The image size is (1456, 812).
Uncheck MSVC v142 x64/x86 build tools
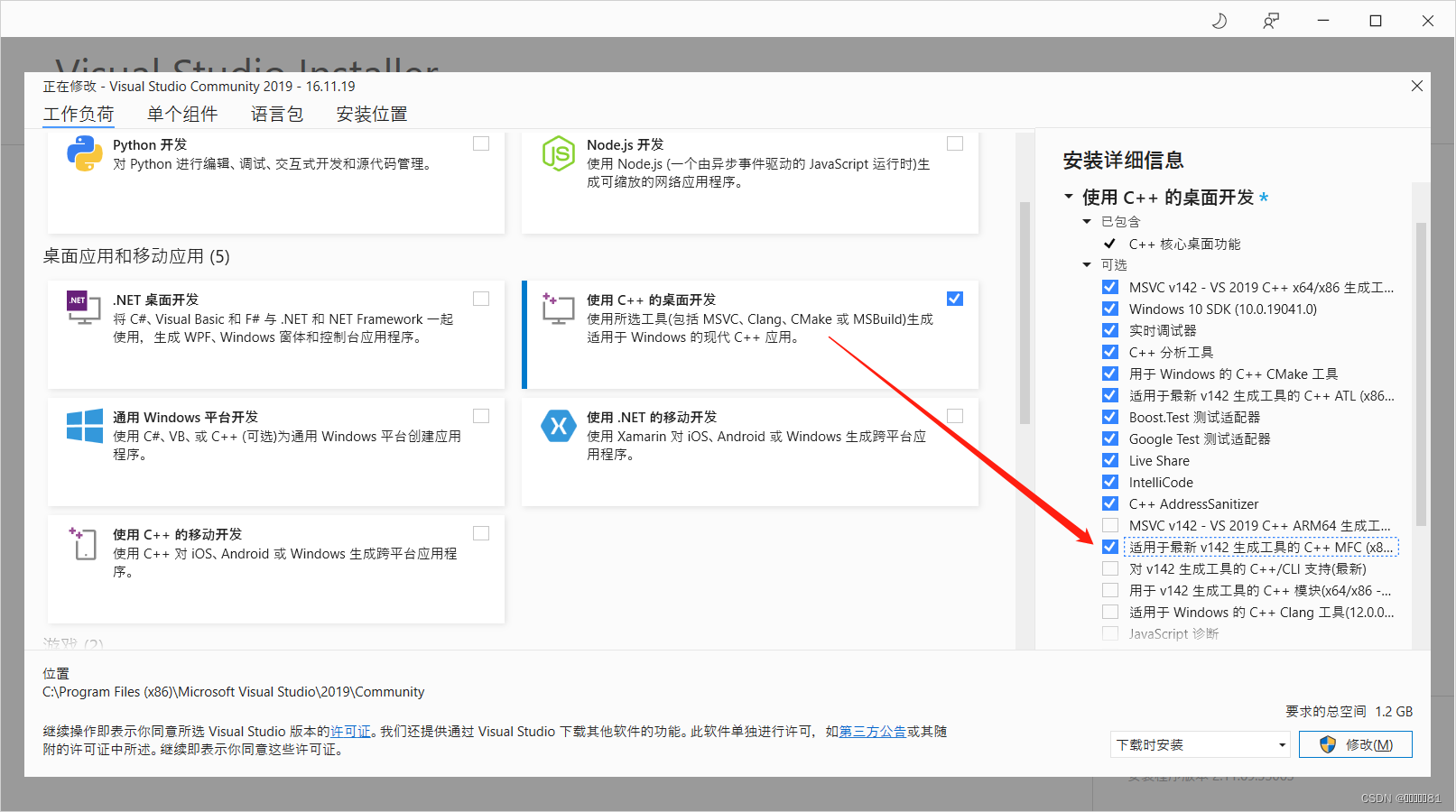(x=1110, y=287)
